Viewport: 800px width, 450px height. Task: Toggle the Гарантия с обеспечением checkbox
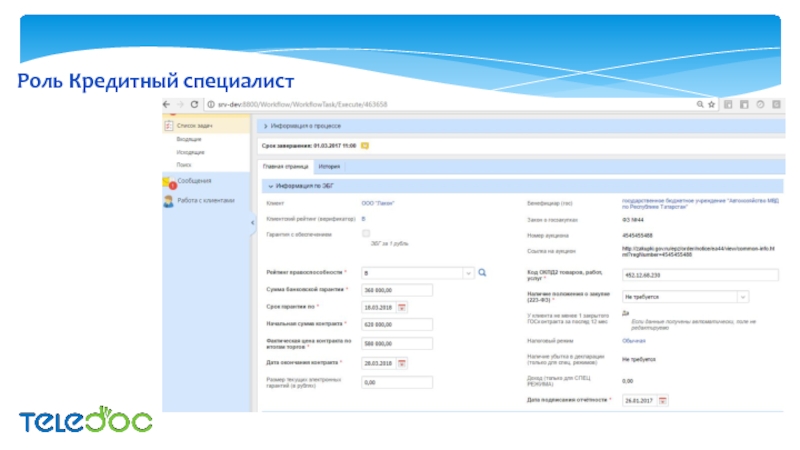tap(365, 234)
